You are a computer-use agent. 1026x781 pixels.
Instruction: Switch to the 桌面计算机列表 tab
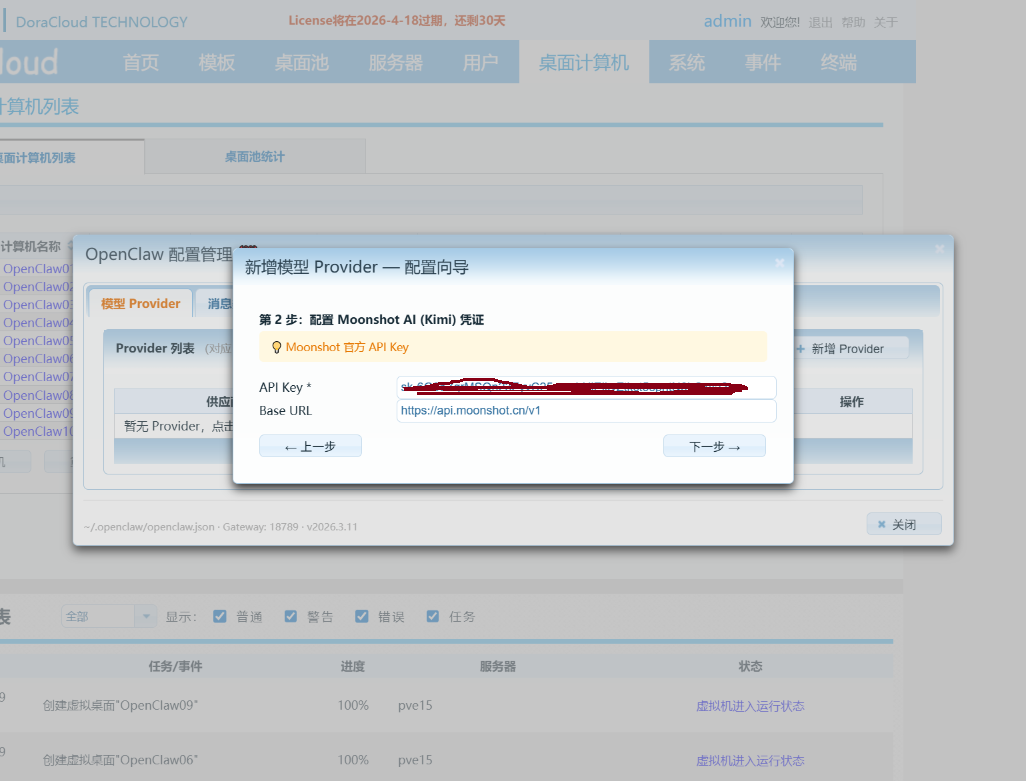[x=71, y=157]
